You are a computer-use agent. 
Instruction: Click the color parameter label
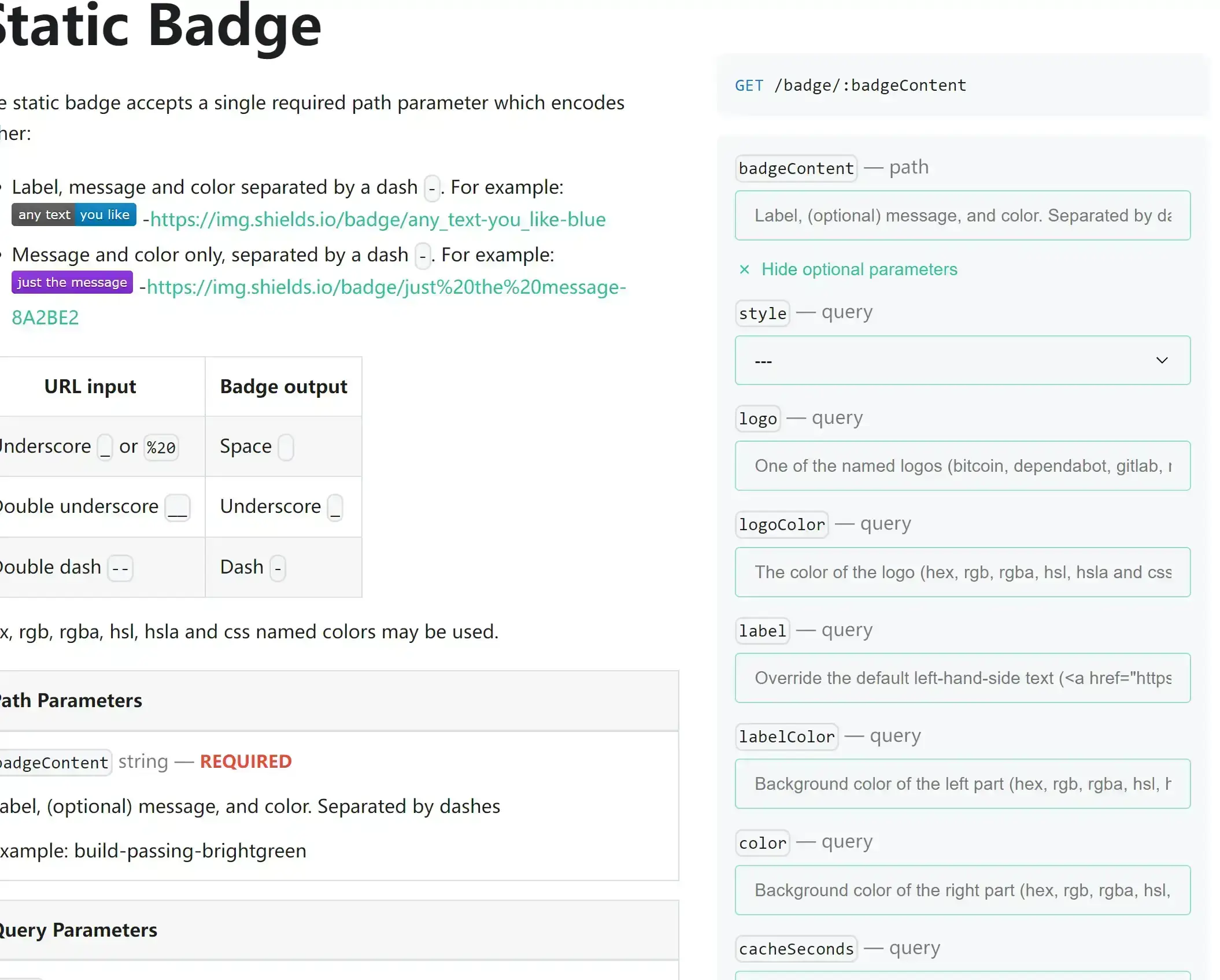tap(762, 843)
